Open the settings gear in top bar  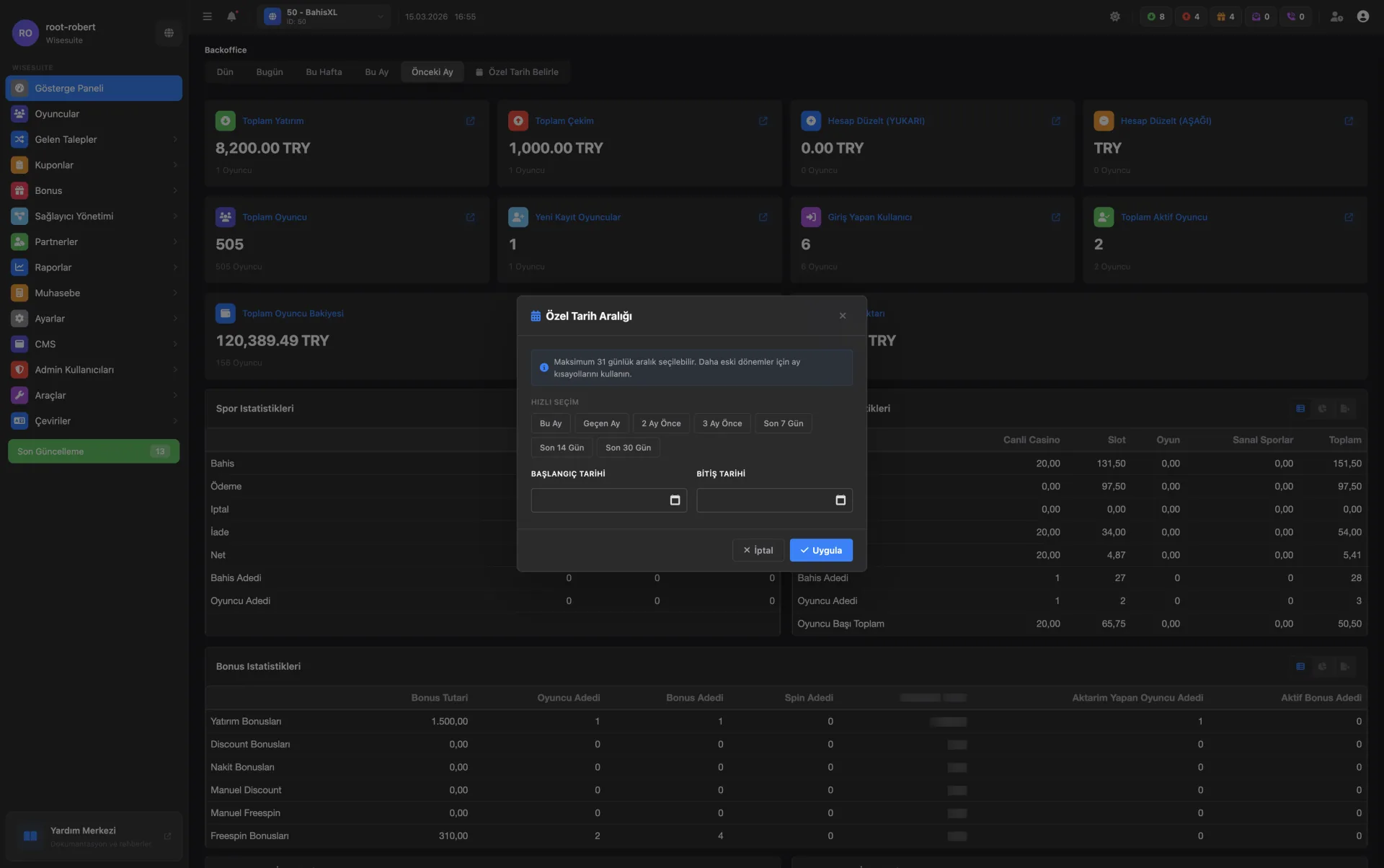[x=1115, y=16]
